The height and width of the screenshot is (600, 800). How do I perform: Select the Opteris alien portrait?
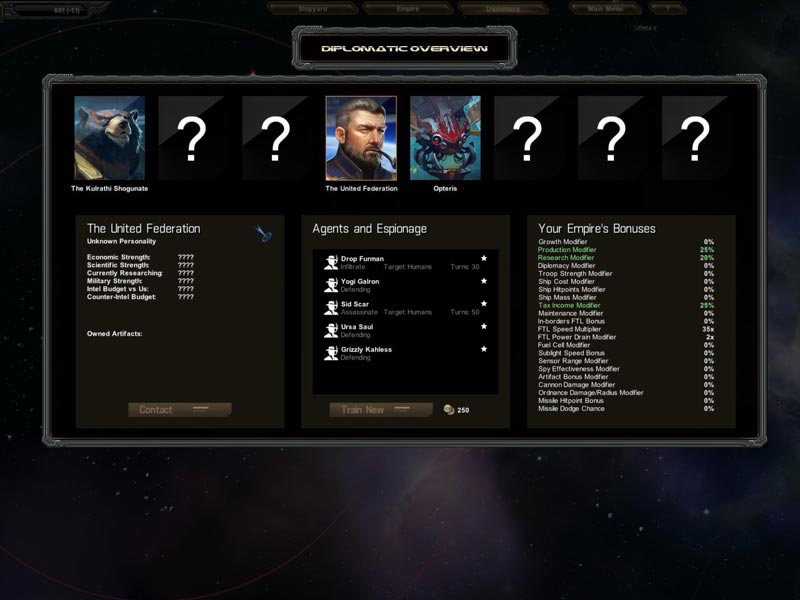click(x=445, y=138)
